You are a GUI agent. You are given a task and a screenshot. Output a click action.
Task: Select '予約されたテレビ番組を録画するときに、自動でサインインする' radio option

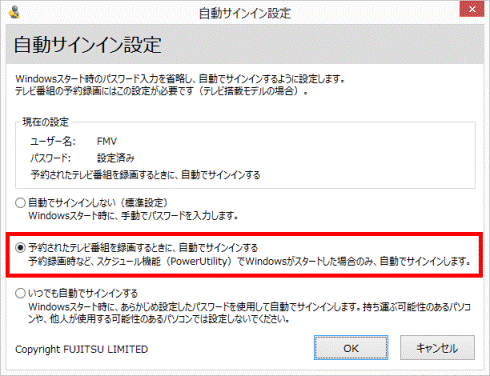pos(21,247)
